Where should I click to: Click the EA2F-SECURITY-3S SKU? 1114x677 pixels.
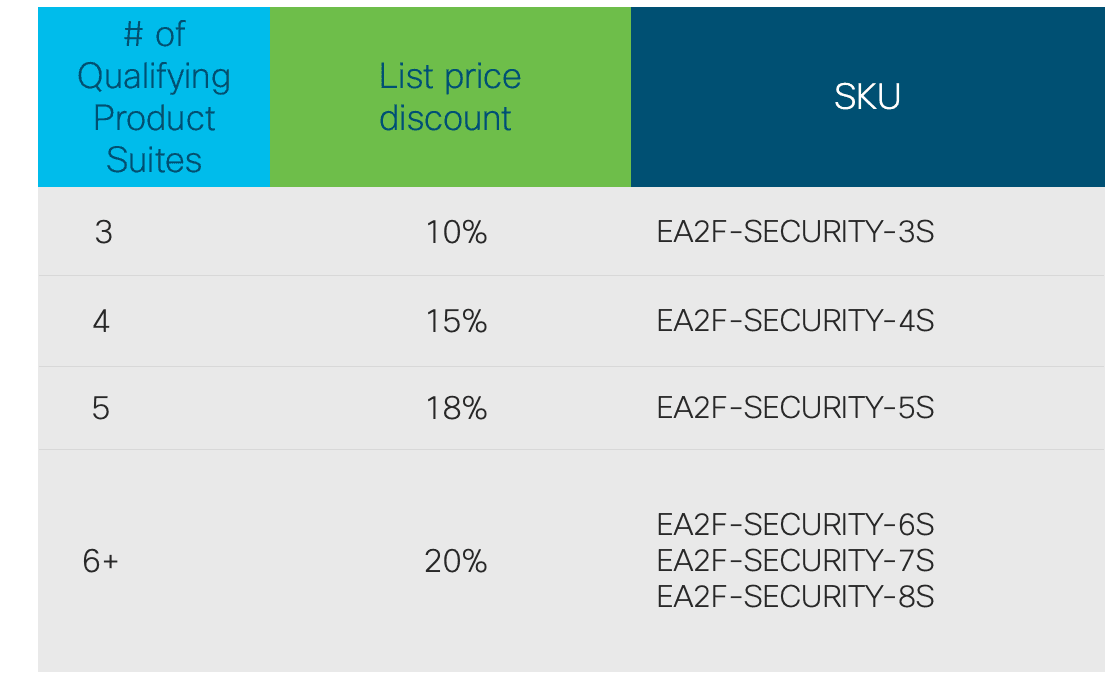(795, 232)
